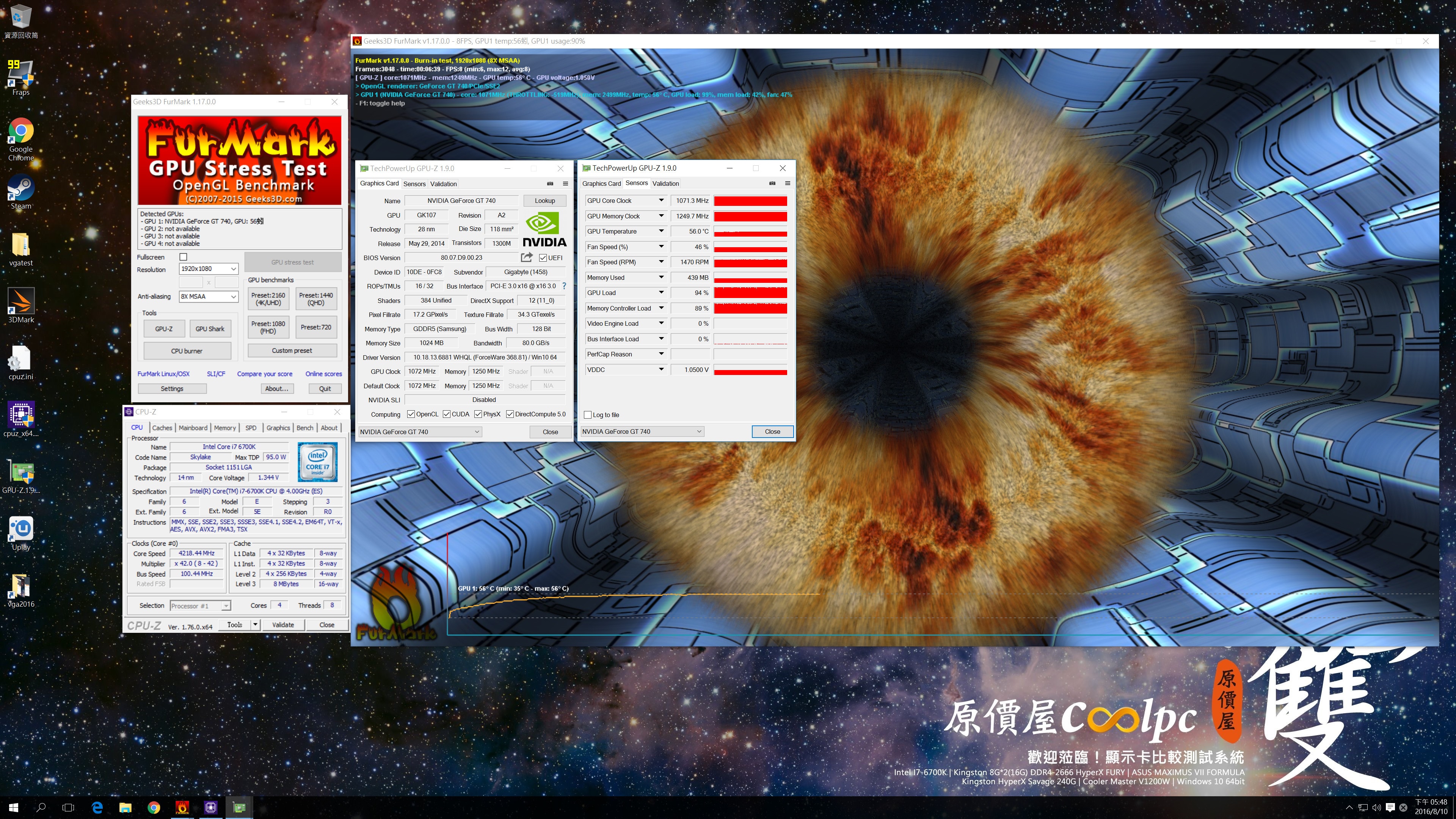
Task: Click the custom resolution width input field
Action: (191, 282)
